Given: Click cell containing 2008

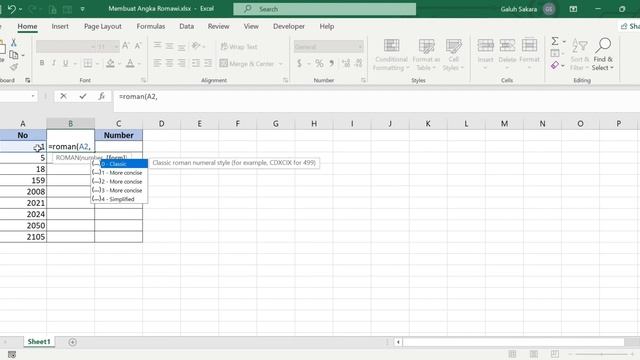Looking at the screenshot, I should click(23, 191).
